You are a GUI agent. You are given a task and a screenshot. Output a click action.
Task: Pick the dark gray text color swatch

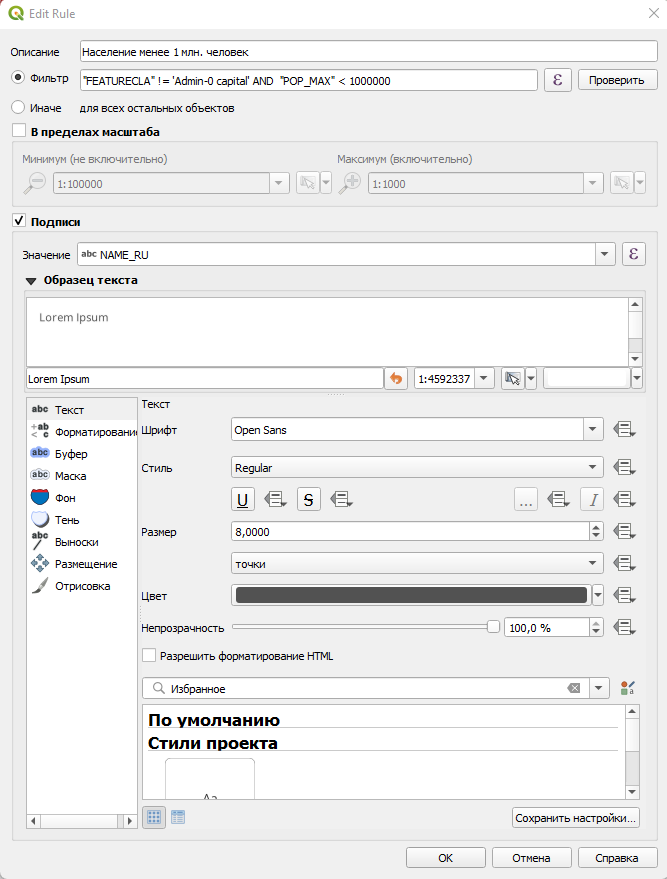411,595
